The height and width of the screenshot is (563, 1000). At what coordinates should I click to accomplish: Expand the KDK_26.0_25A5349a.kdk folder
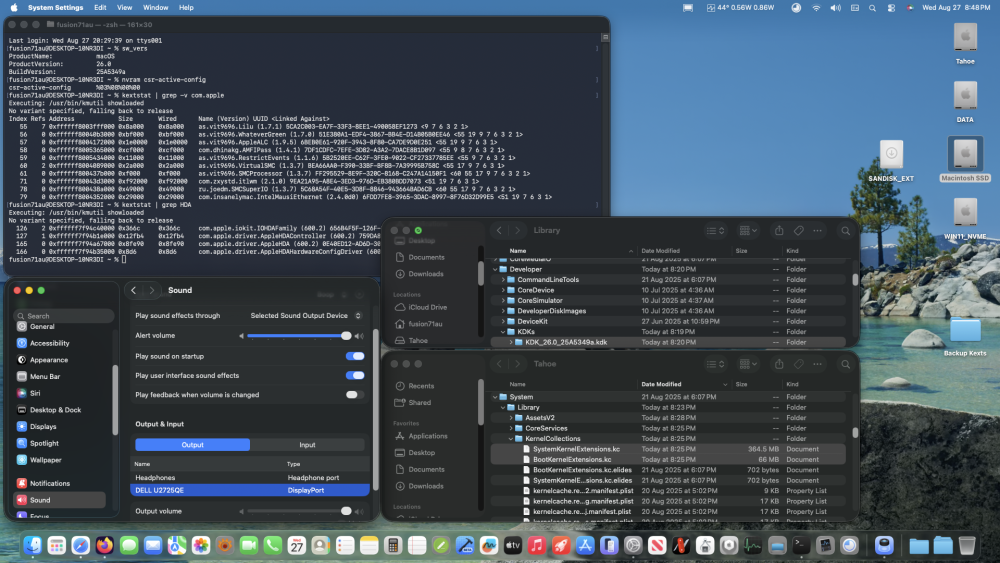pos(511,342)
